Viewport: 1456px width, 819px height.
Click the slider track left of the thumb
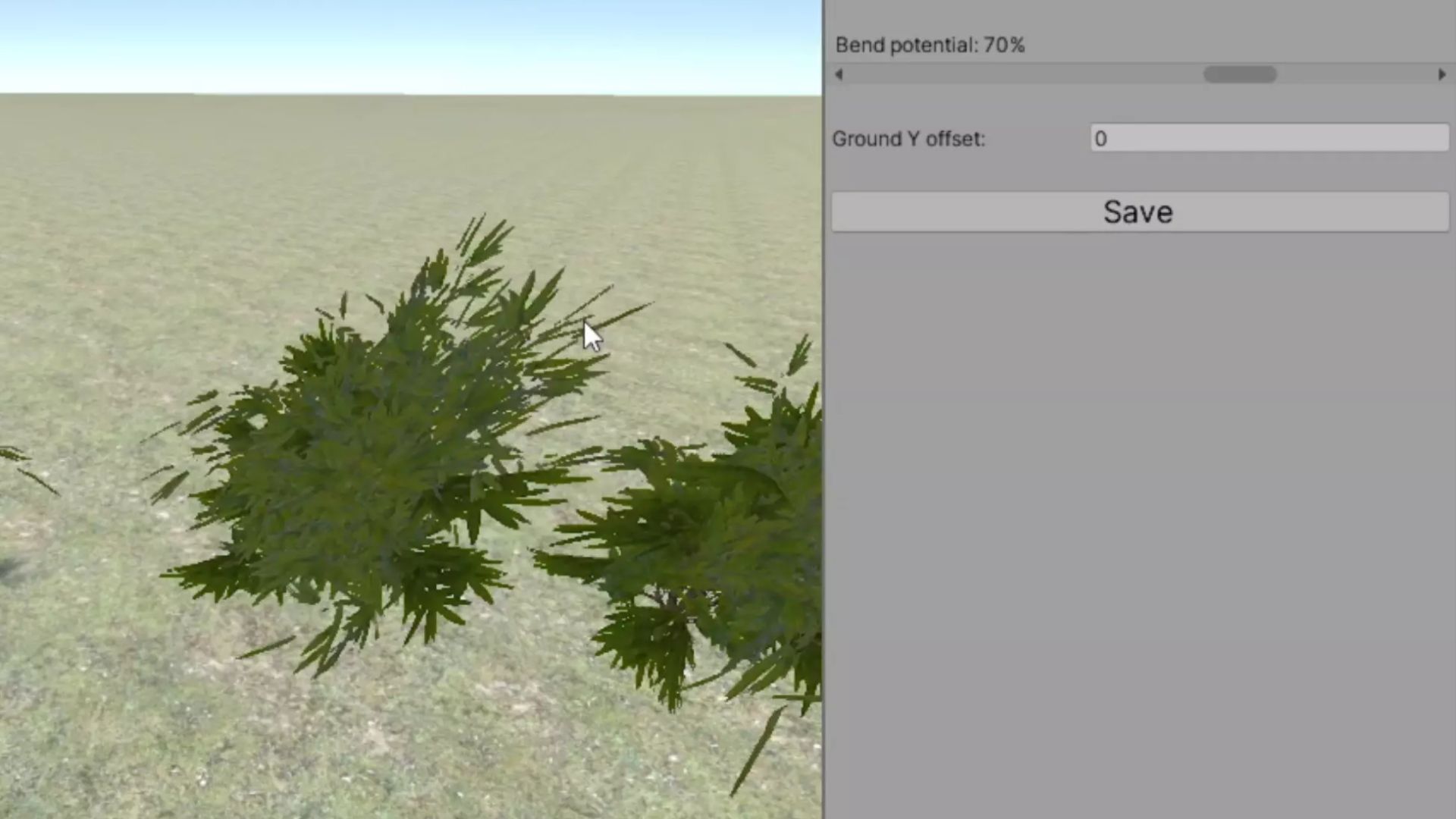tap(1024, 74)
